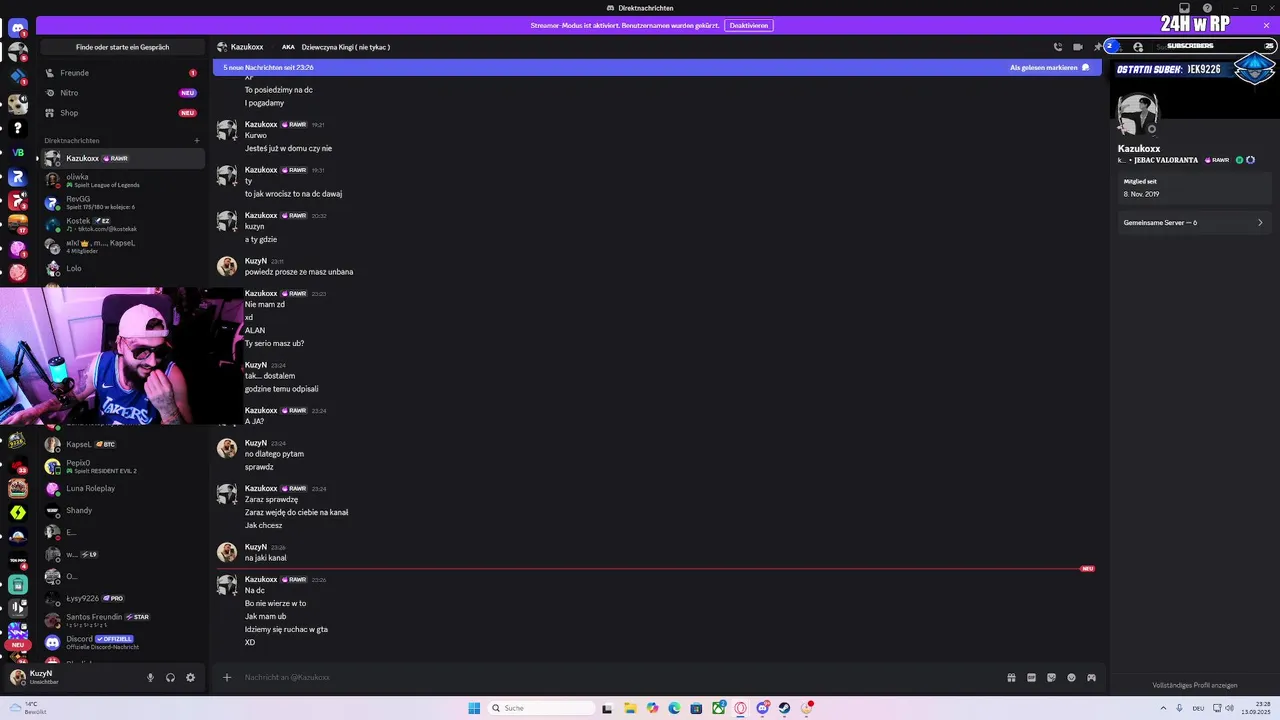Image resolution: width=1280 pixels, height=720 pixels.
Task: Open the clock and date in taskbar
Action: (x=1255, y=708)
